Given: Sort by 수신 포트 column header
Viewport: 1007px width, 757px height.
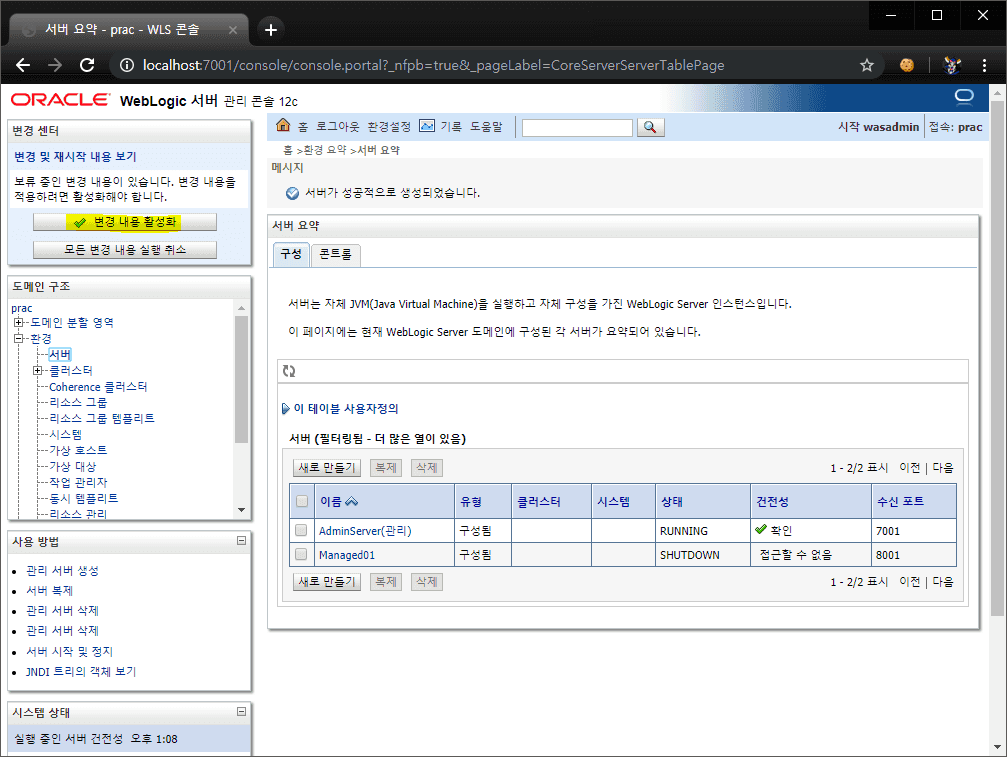Looking at the screenshot, I should [900, 501].
